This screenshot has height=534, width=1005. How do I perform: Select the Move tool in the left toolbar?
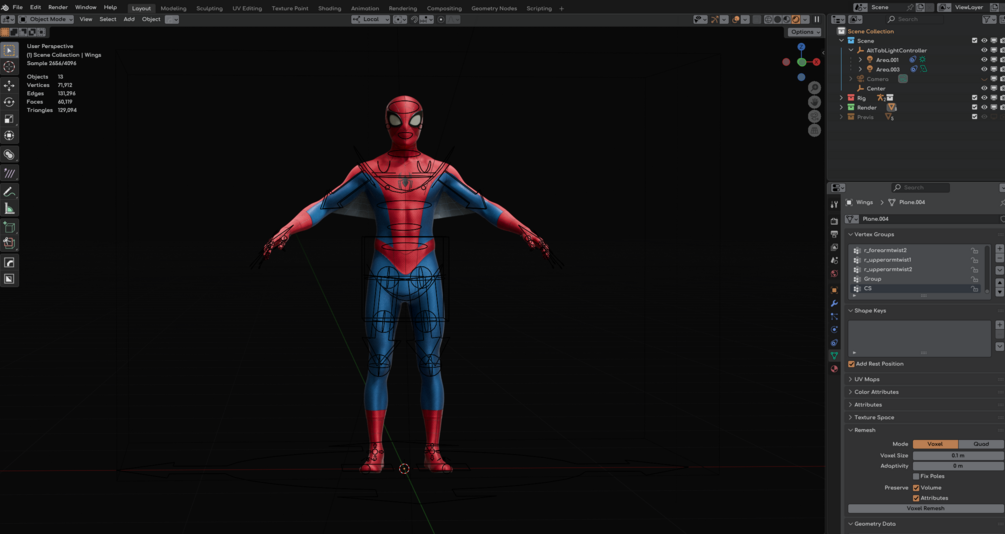(x=9, y=85)
